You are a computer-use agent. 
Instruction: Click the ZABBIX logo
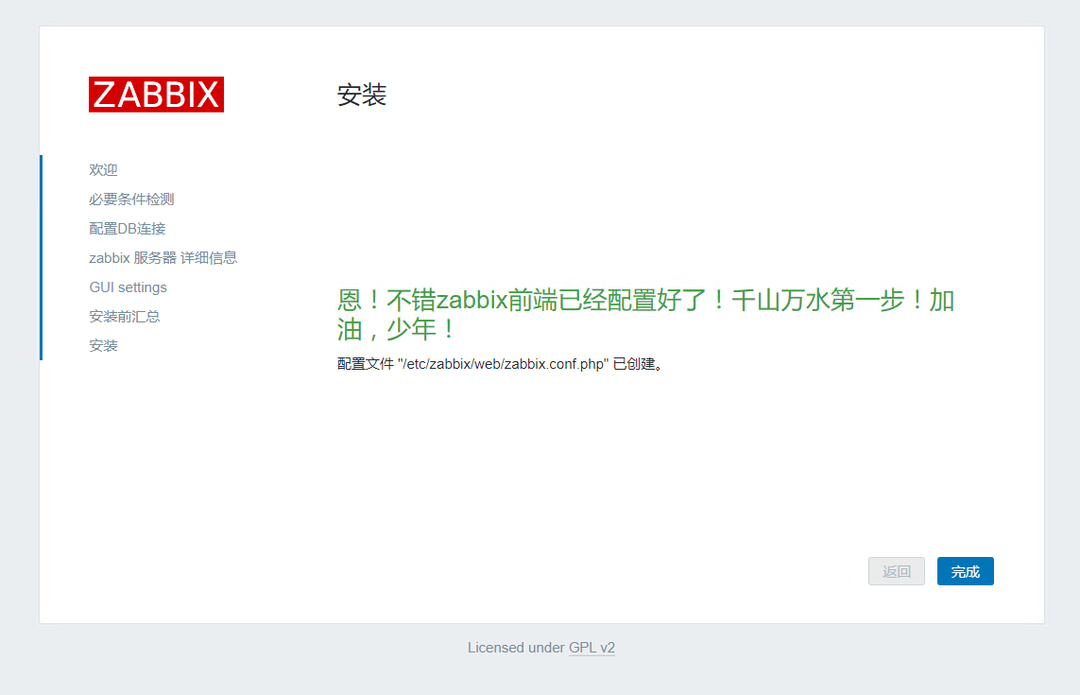pyautogui.click(x=156, y=94)
